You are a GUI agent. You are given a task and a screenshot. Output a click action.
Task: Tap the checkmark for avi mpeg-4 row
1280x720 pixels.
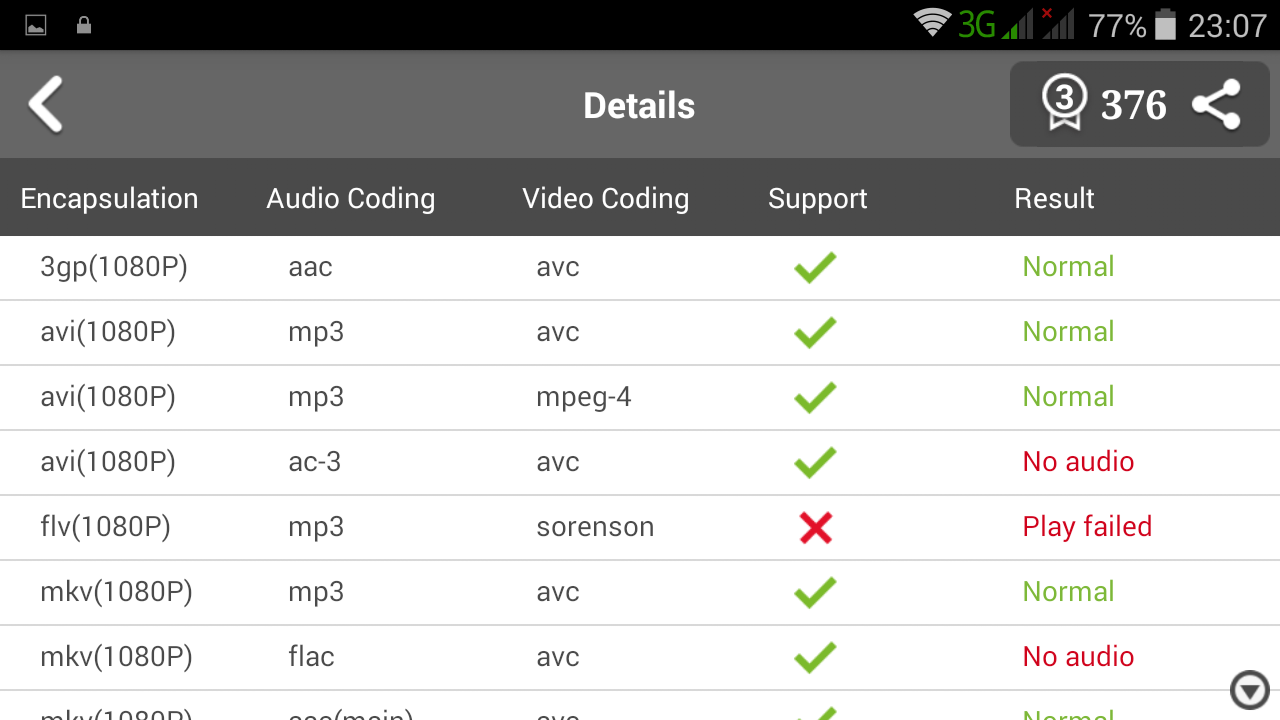(815, 398)
